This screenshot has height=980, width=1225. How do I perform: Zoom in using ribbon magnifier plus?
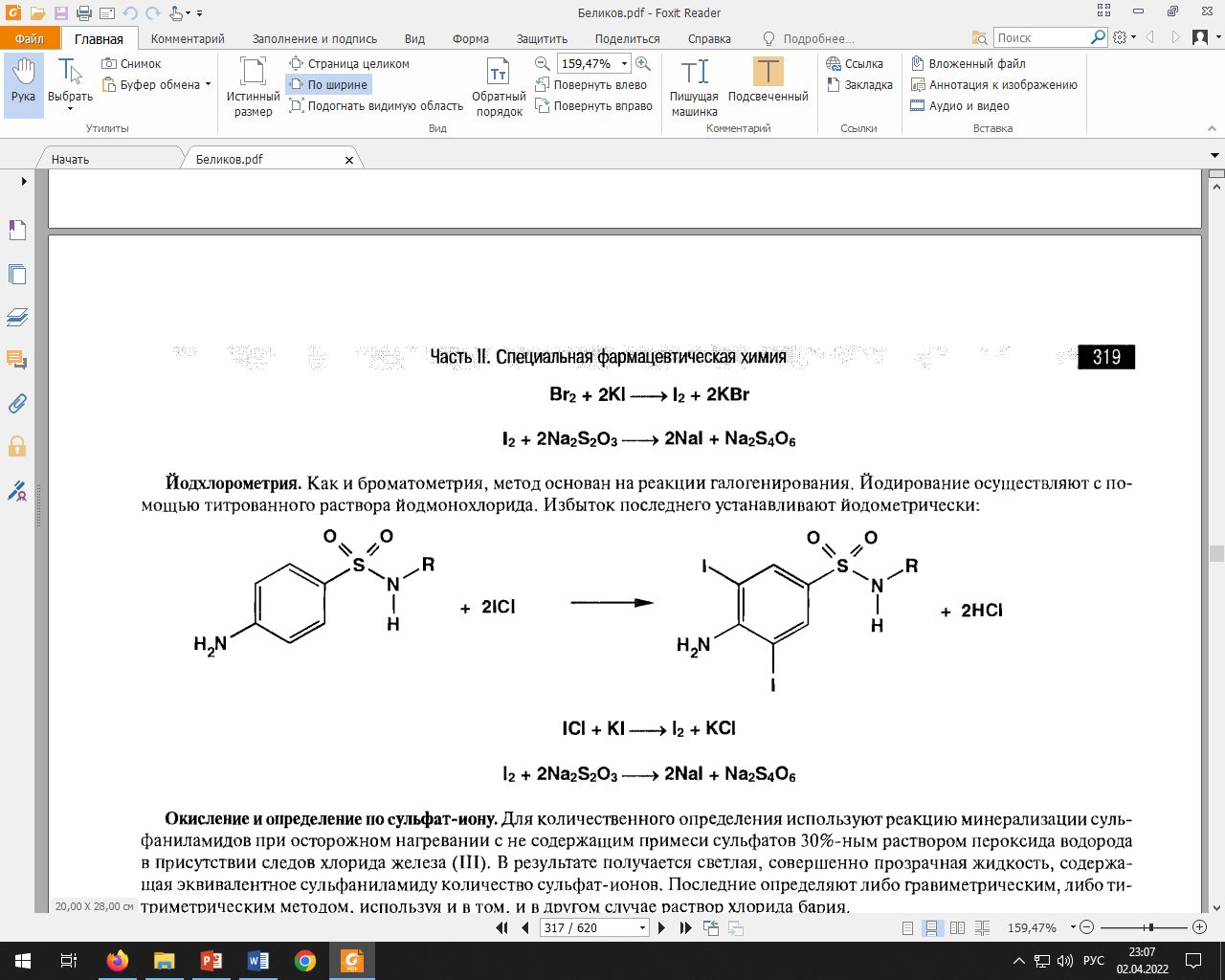click(643, 64)
